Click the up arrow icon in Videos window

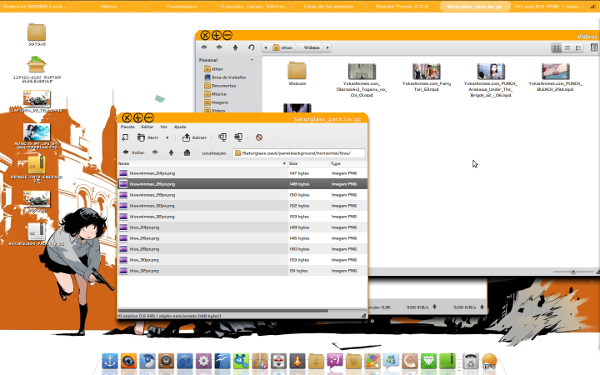[235, 47]
